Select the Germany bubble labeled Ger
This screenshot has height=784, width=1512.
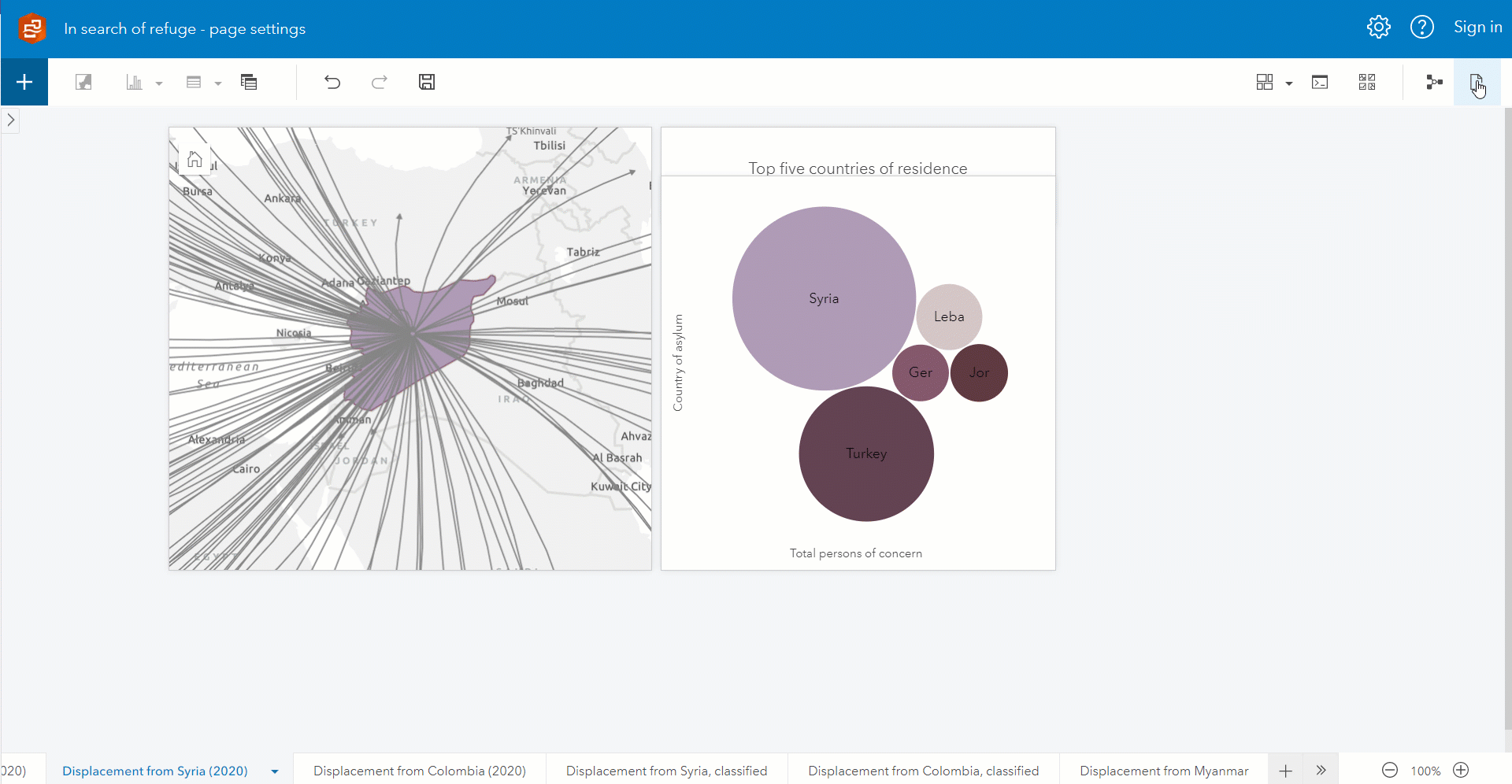[x=920, y=373]
